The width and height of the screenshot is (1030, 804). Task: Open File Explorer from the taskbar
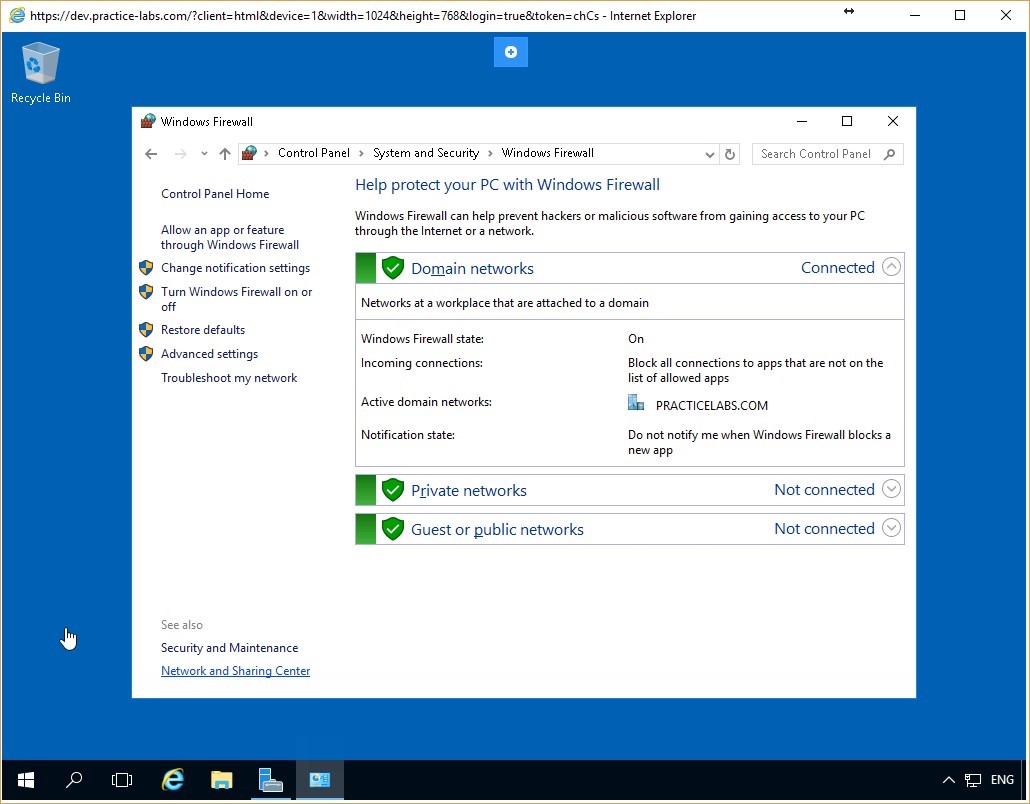(x=221, y=779)
